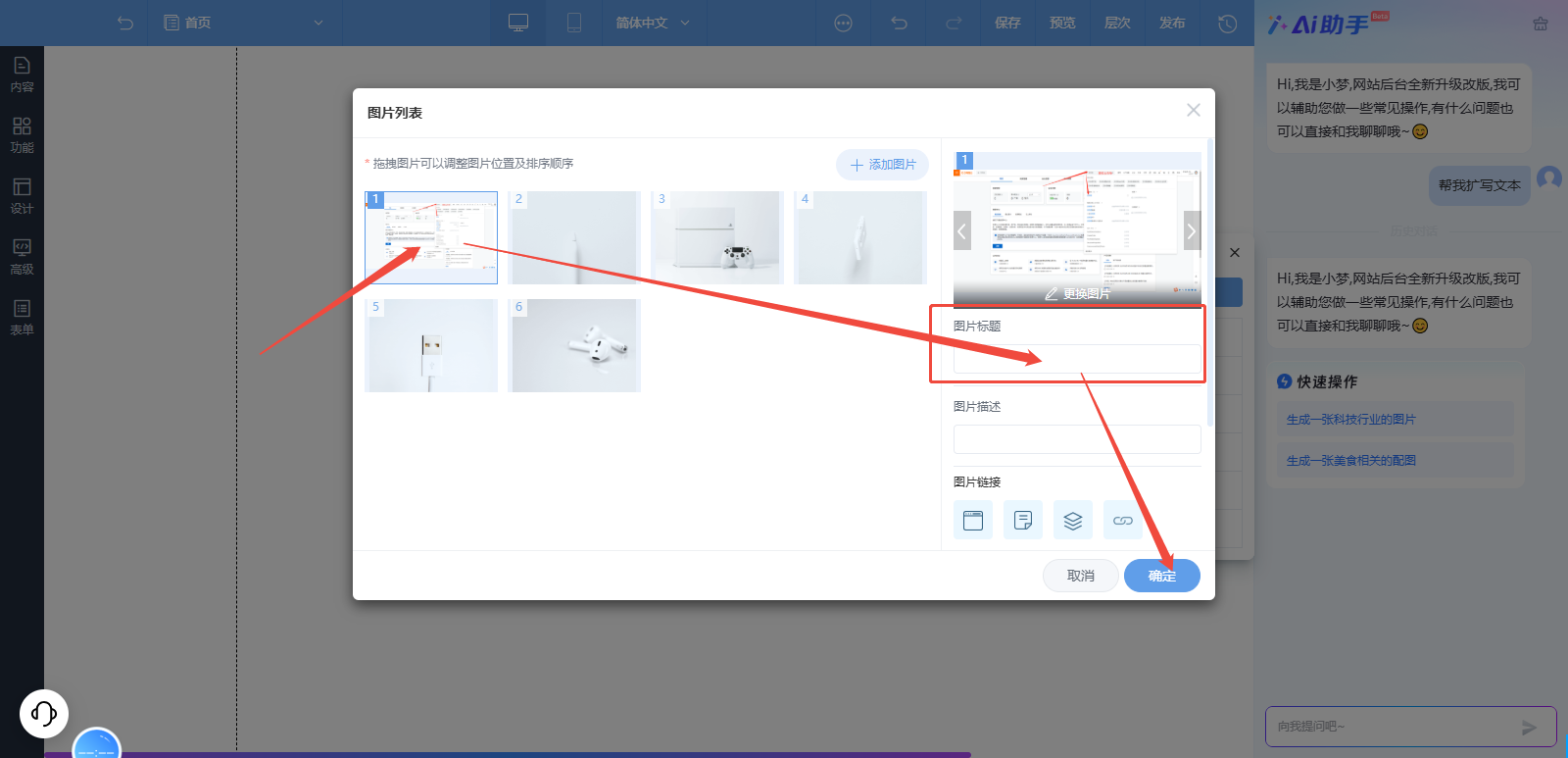The image size is (1568, 758).
Task: Focus the 图片描述 input field
Action: [x=1077, y=439]
